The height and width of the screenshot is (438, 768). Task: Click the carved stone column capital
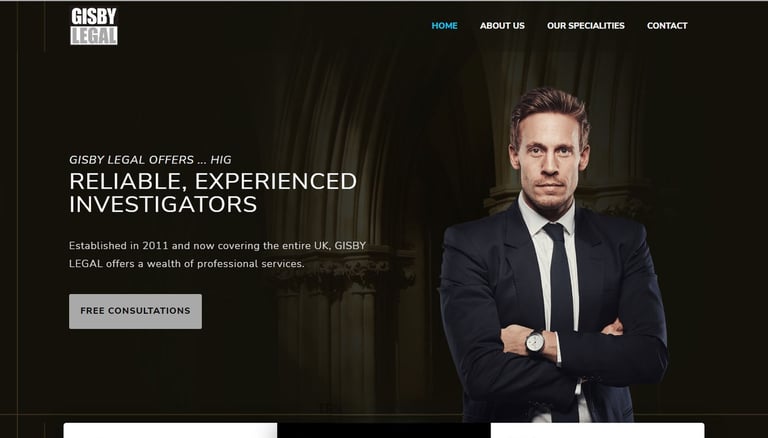345,272
